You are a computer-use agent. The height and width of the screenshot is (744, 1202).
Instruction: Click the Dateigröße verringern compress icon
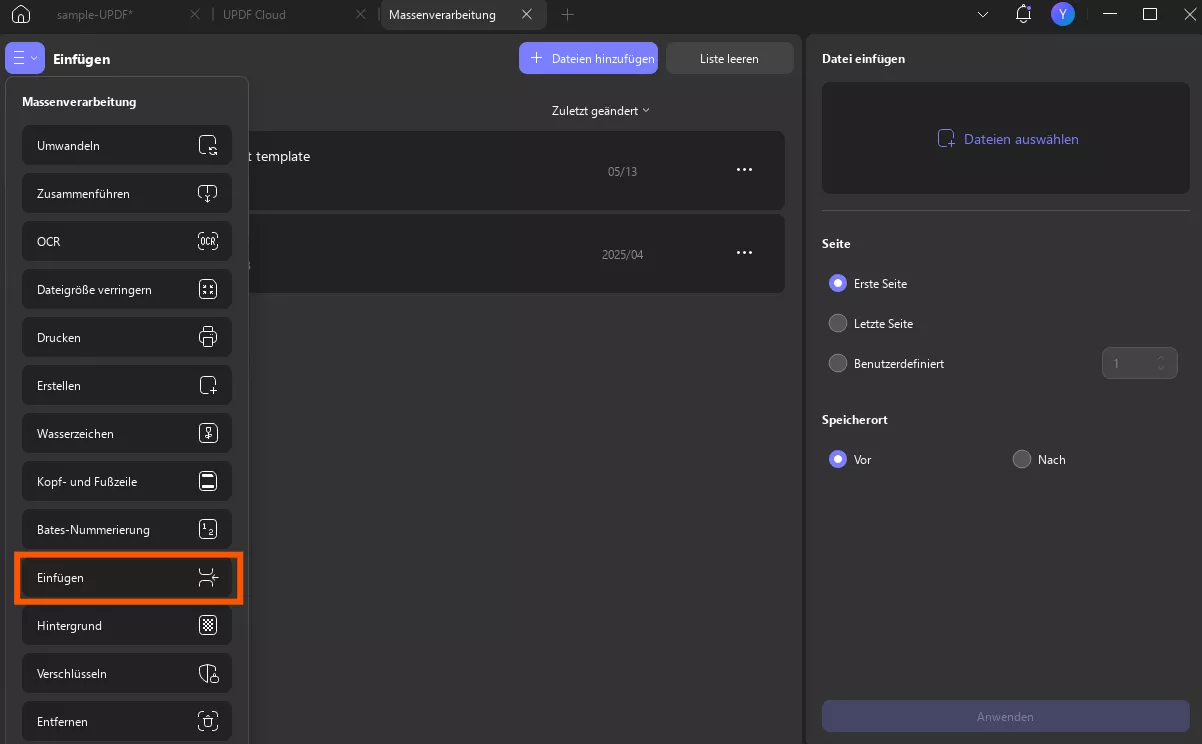tap(208, 290)
